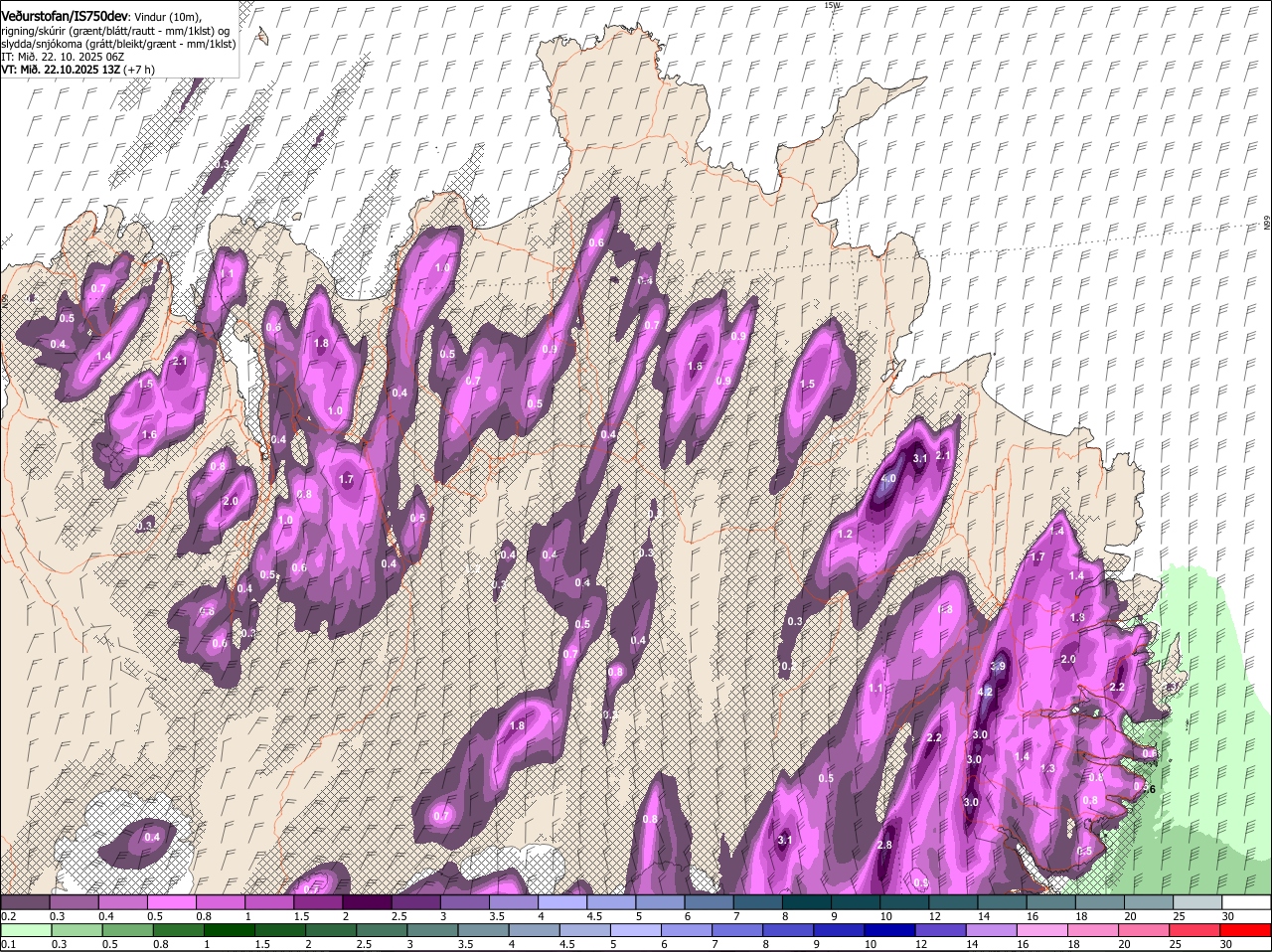Screen dimensions: 1272x952
Task: Click the 3.9 precipitation label on map
Action: (x=999, y=666)
